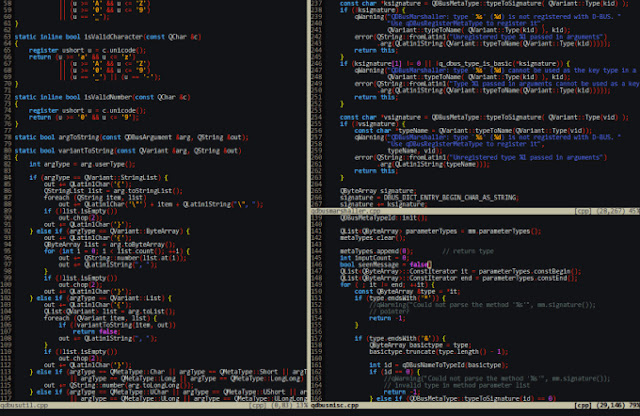Click the argToString prototype line
This screenshot has width=640, height=416.
click(x=131, y=137)
